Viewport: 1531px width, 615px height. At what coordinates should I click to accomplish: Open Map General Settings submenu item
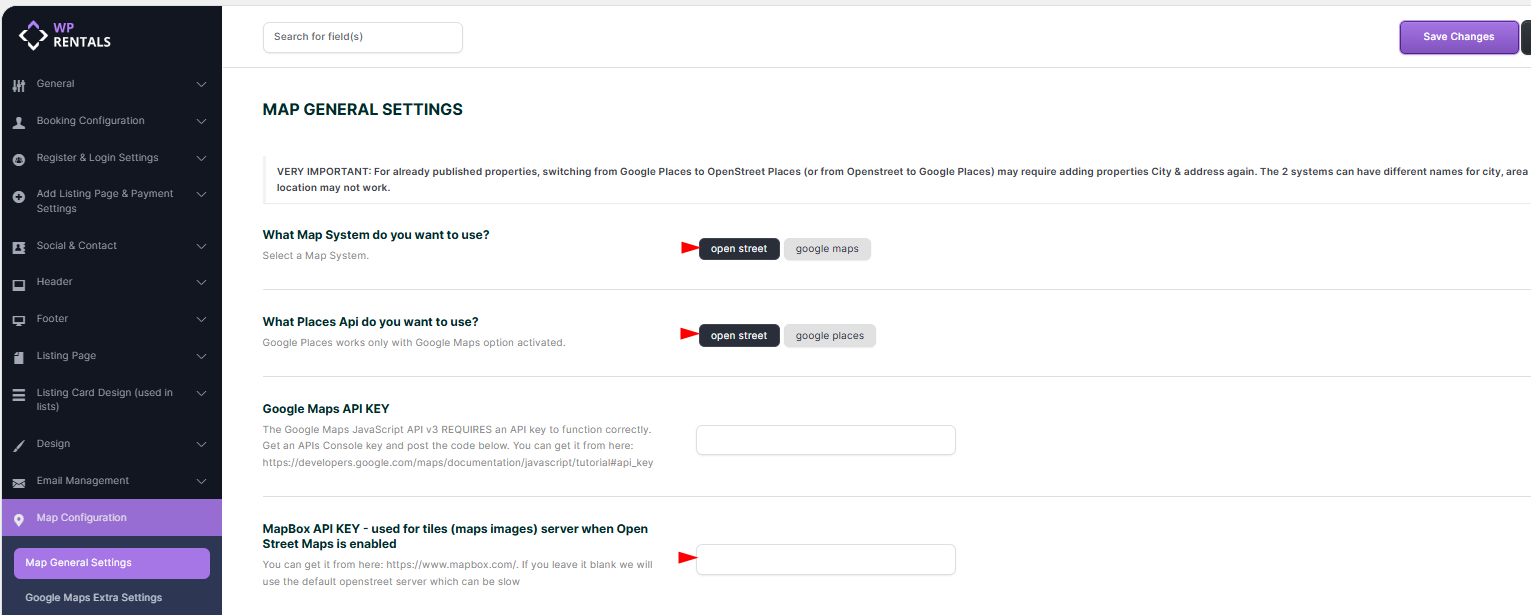point(111,563)
